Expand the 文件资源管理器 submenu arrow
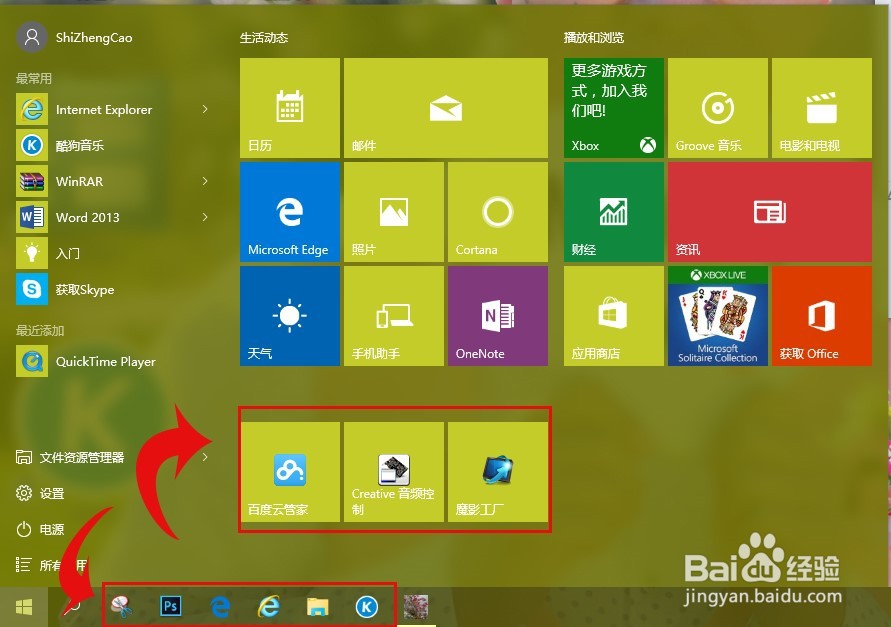This screenshot has width=891, height=627. (x=205, y=457)
